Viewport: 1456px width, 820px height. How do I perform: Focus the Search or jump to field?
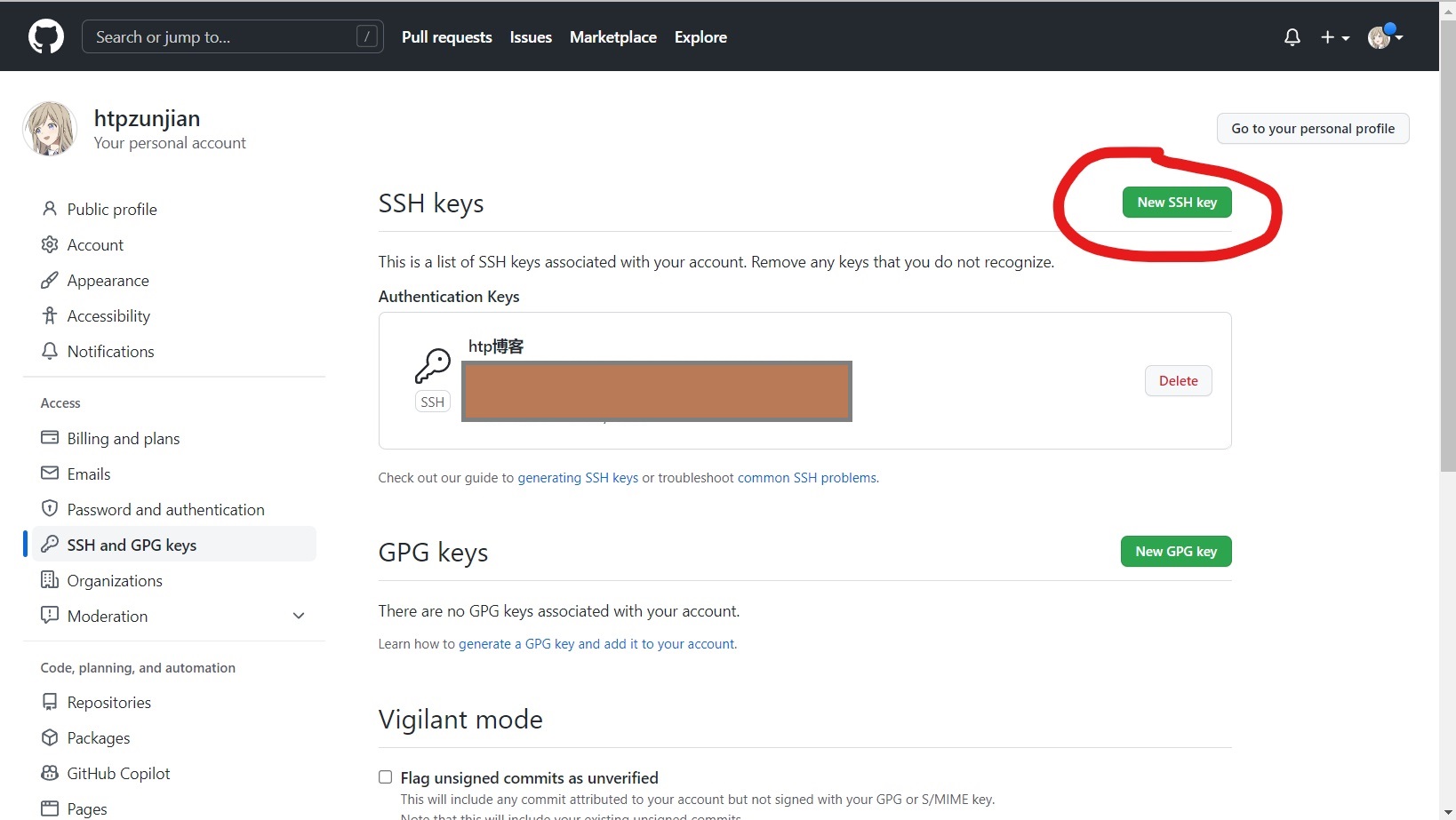click(x=222, y=37)
